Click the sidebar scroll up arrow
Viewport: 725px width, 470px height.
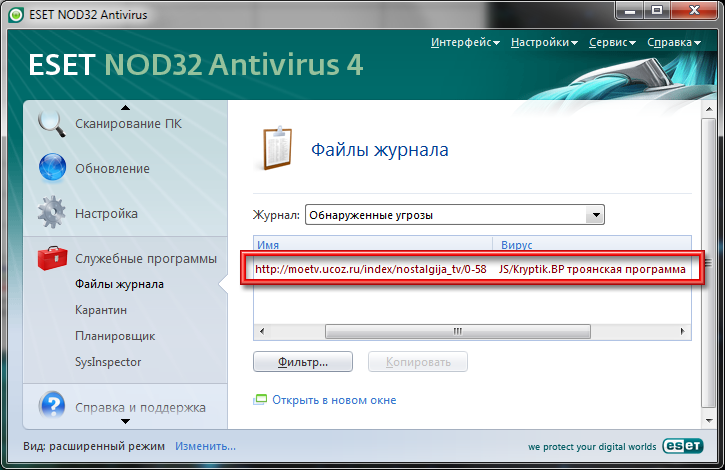click(125, 108)
